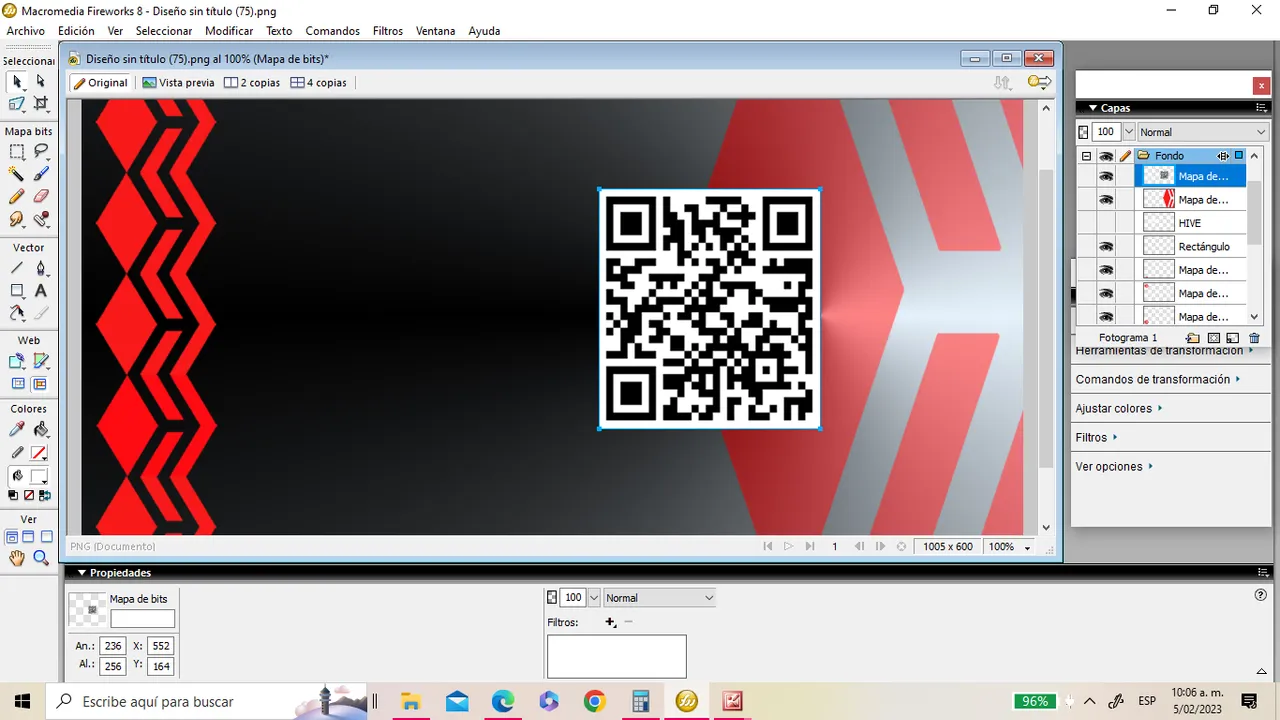
Task: Create new bitmap image in Capas
Action: pyautogui.click(x=1232, y=338)
